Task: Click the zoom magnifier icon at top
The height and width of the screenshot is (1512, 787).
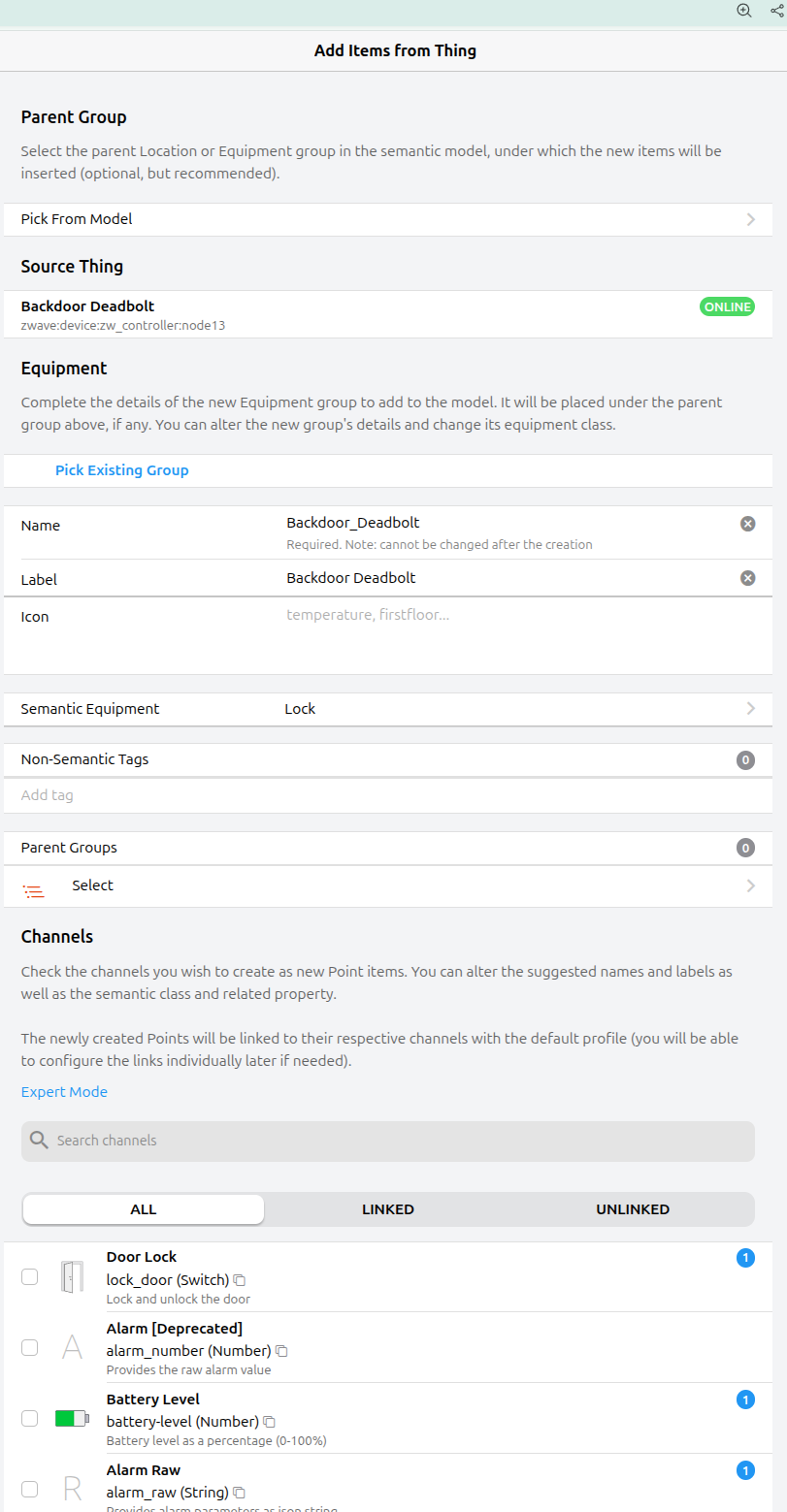Action: 744,11
